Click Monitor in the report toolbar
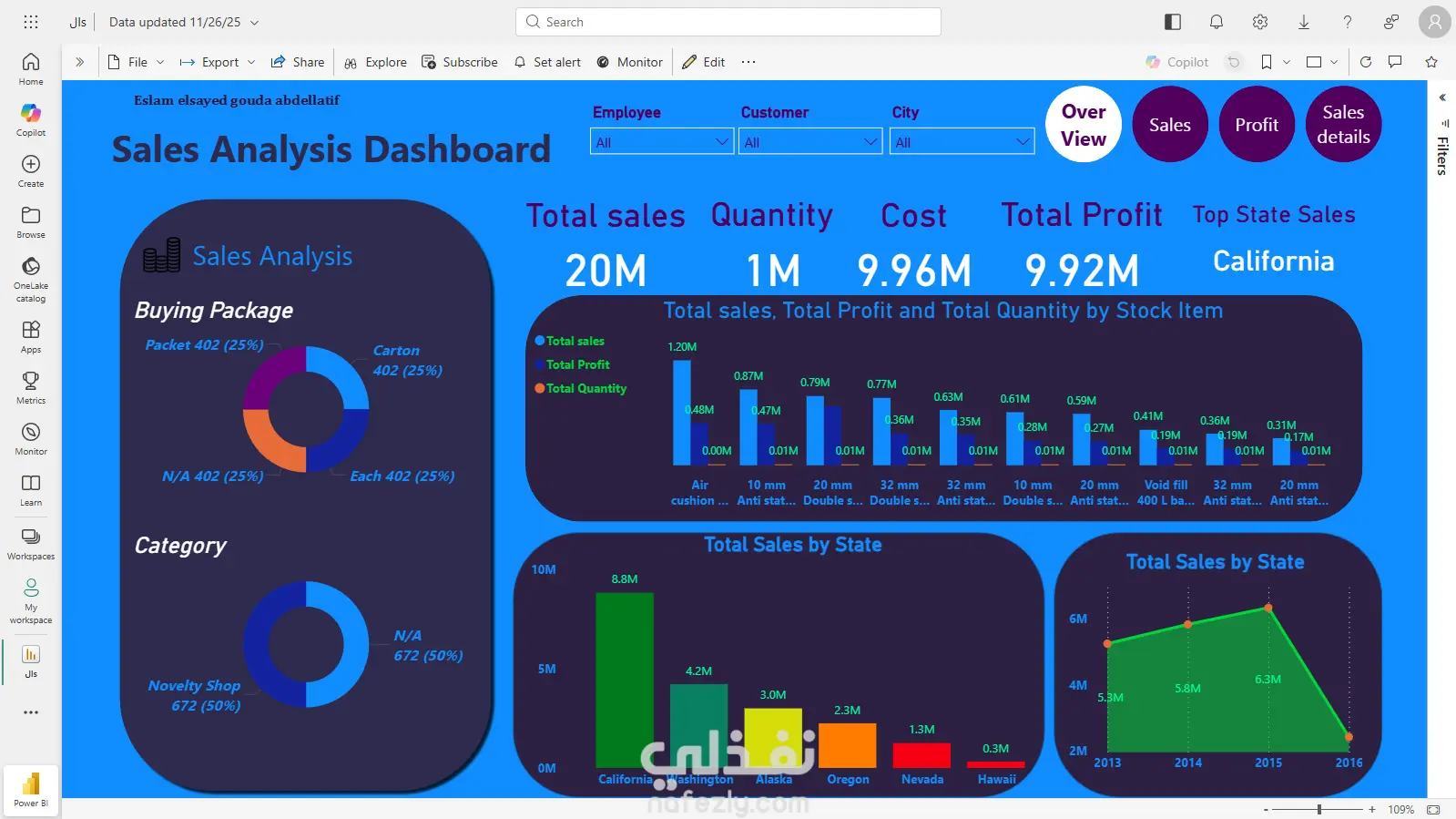This screenshot has height=819, width=1456. (629, 62)
